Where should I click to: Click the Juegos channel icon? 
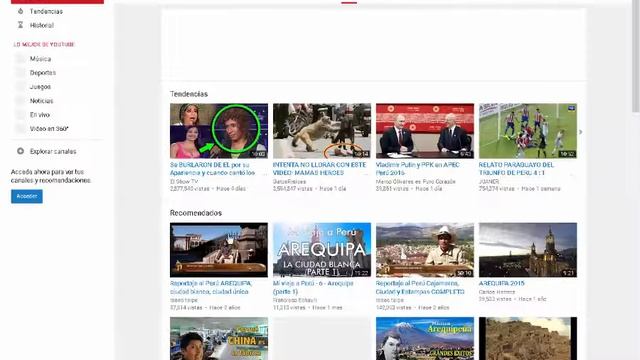coord(20,87)
